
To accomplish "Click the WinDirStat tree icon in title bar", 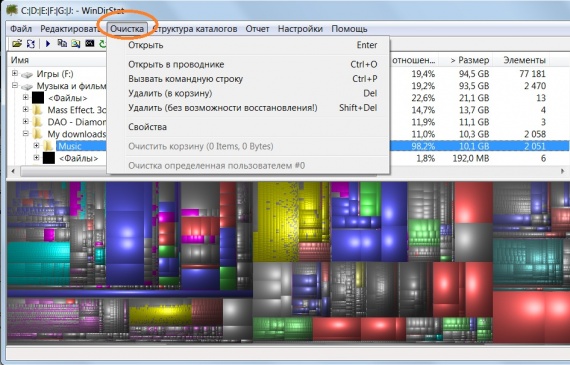I will pyautogui.click(x=12, y=9).
